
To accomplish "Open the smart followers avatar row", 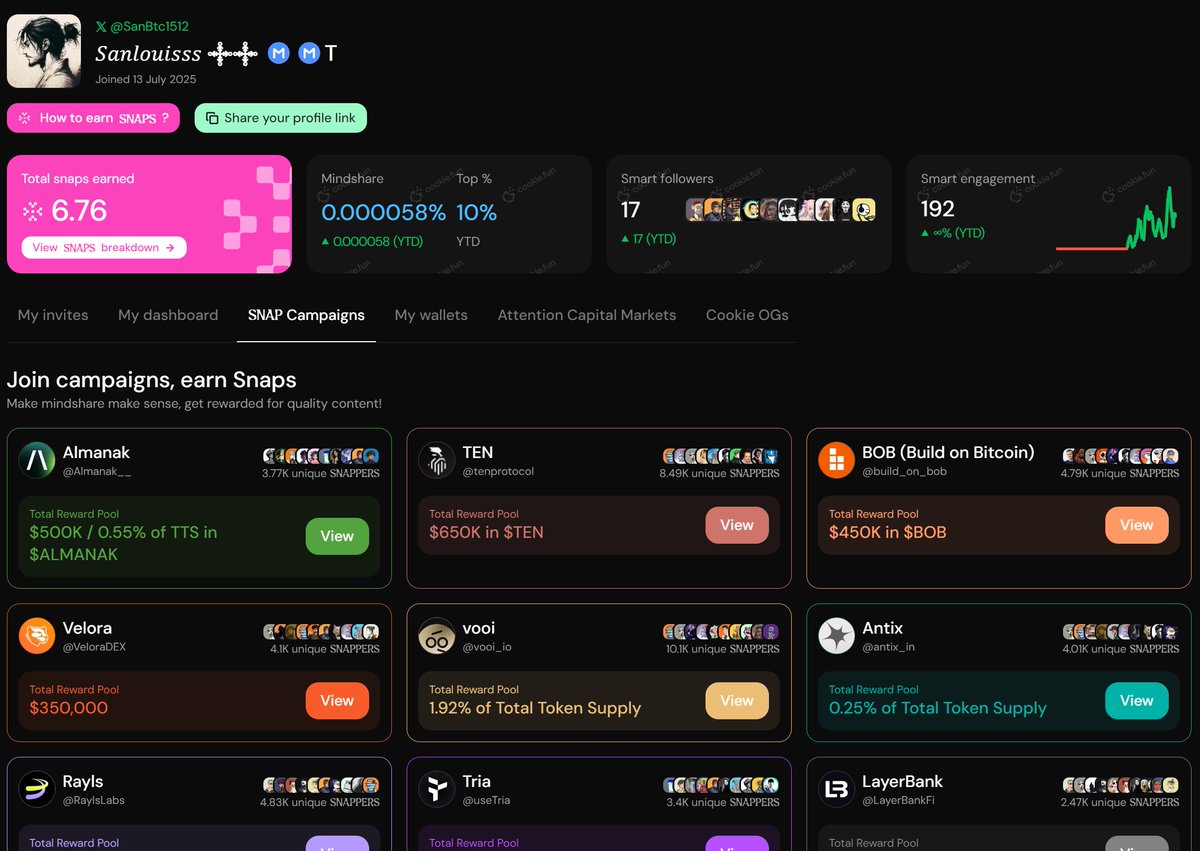I will 781,209.
